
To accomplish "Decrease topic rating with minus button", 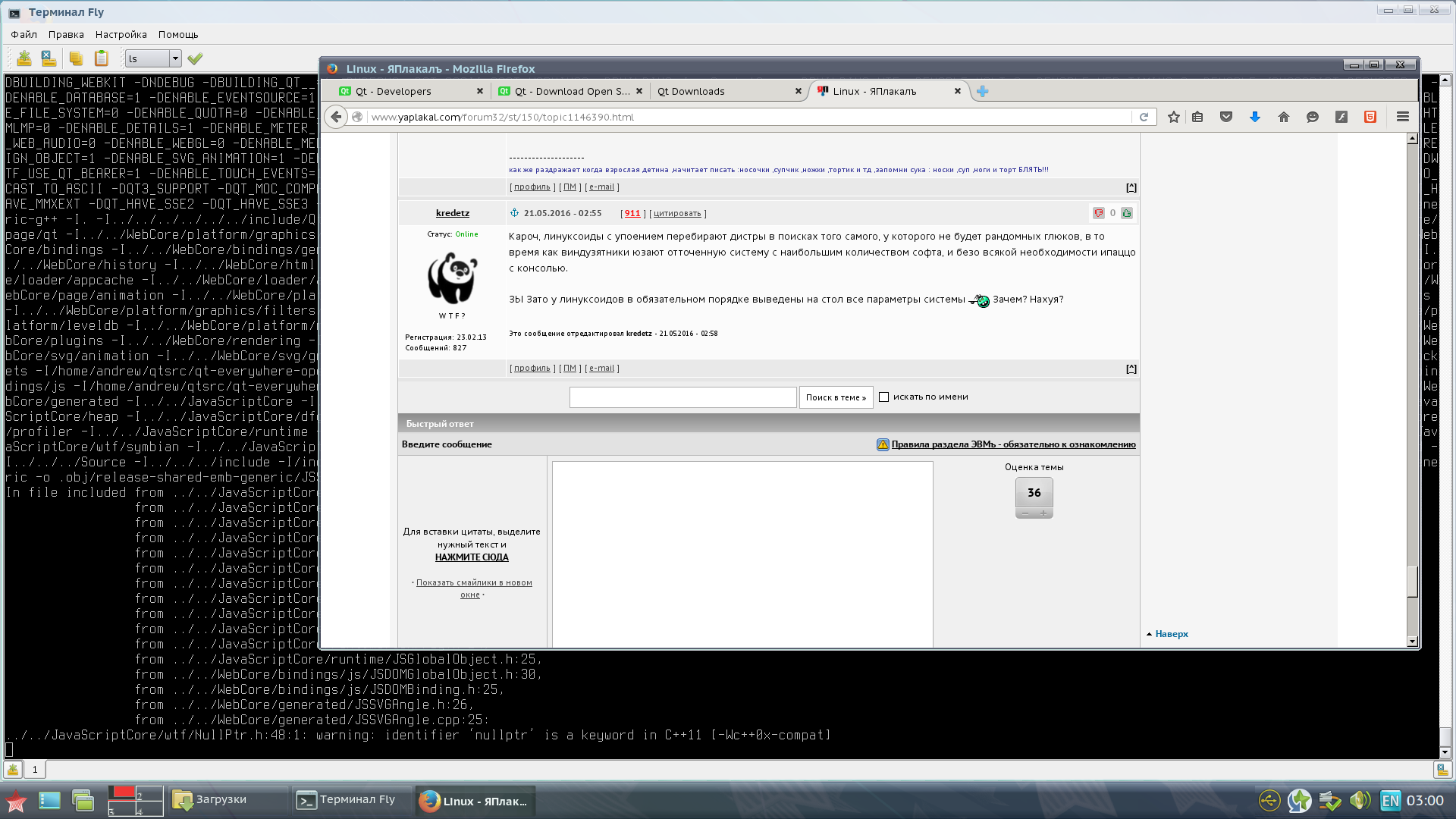I will [x=1025, y=513].
